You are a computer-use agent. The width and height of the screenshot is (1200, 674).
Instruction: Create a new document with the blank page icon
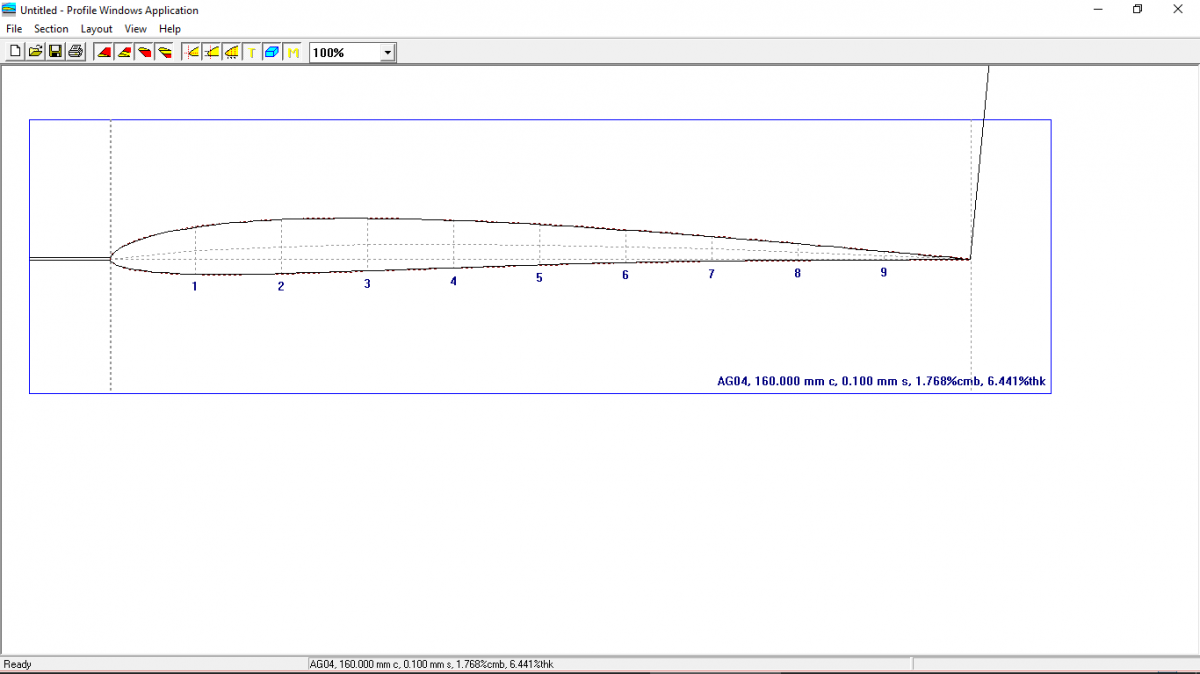coord(15,52)
